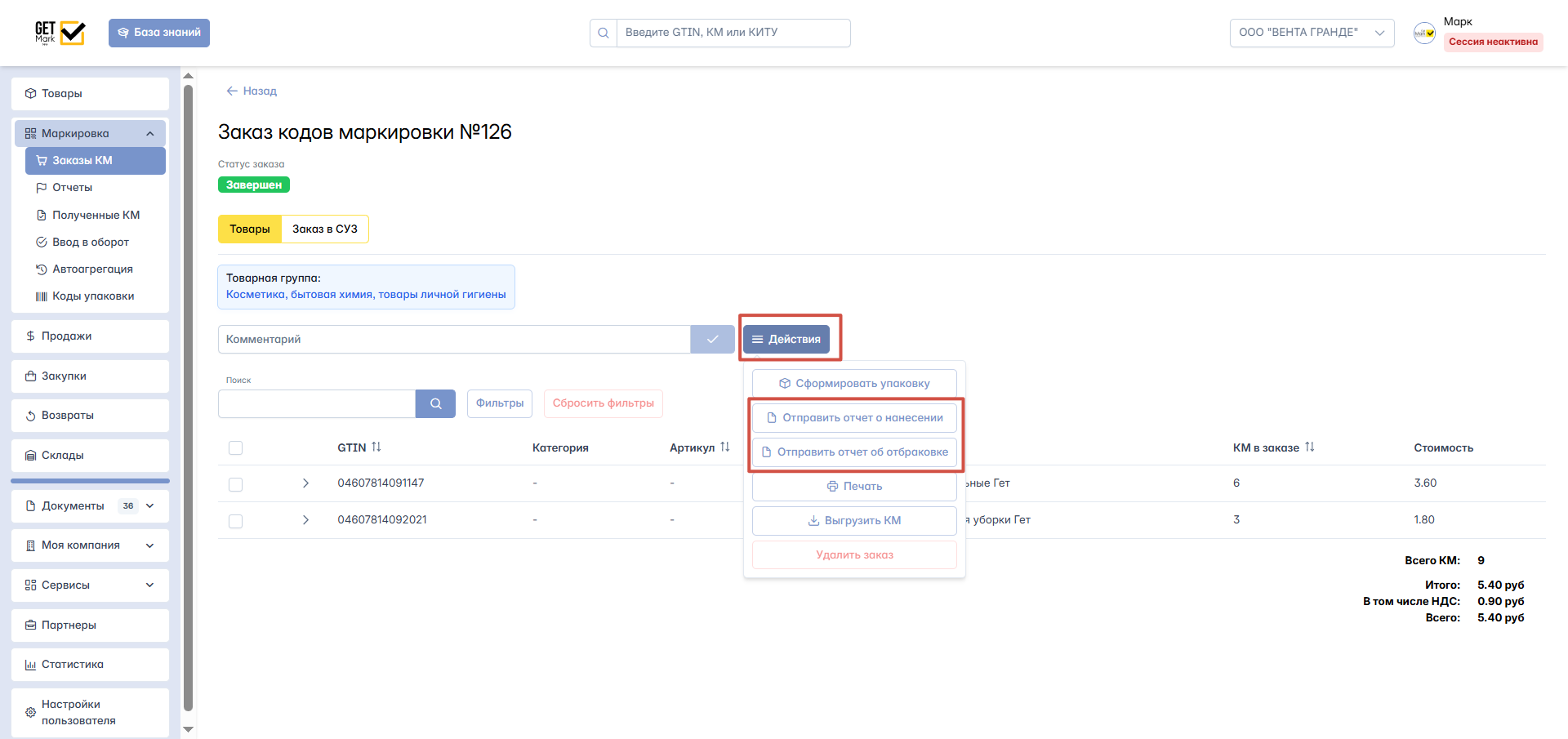Switch to the Заказ в СУЗ tab
The height and width of the screenshot is (739, 1568).
(325, 229)
